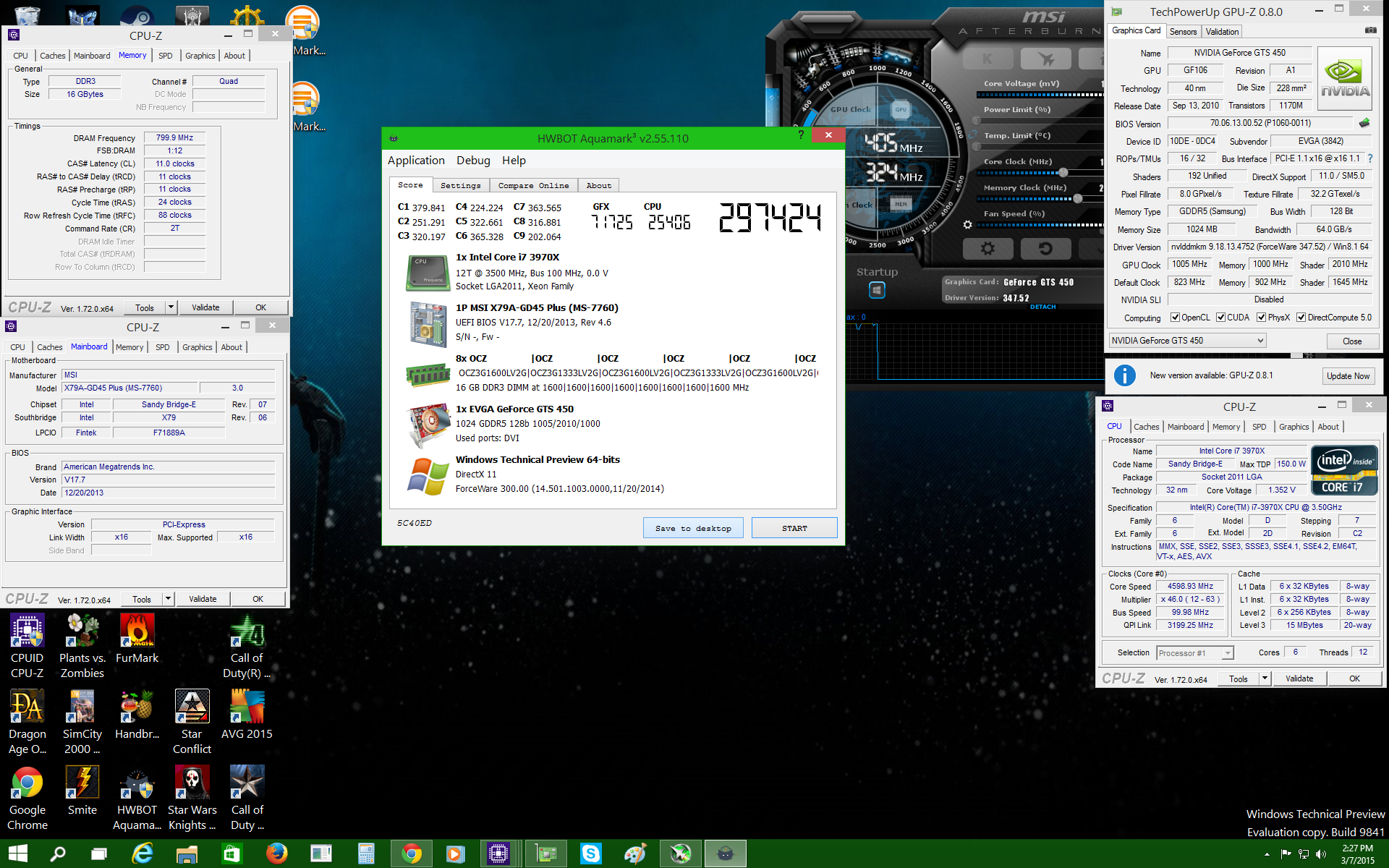
Task: Open the Processor #1 selection dropdown
Action: 1194,653
